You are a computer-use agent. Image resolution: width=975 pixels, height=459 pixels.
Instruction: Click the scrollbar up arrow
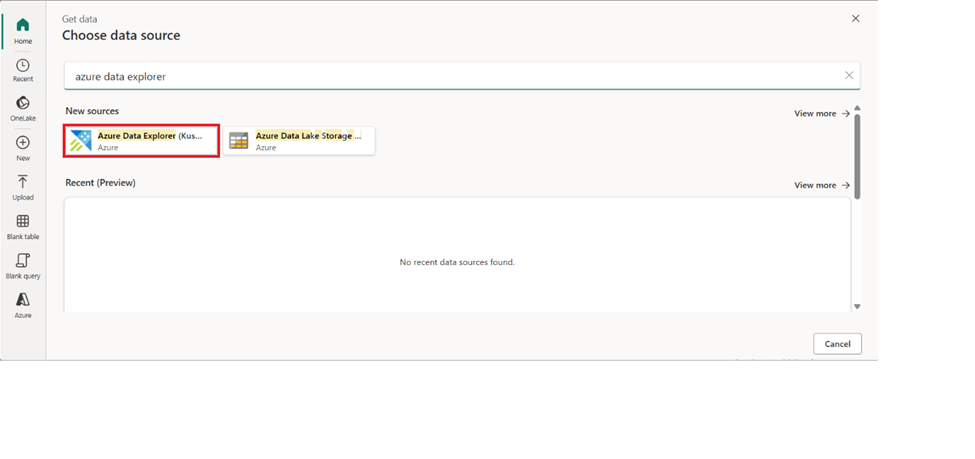point(857,108)
